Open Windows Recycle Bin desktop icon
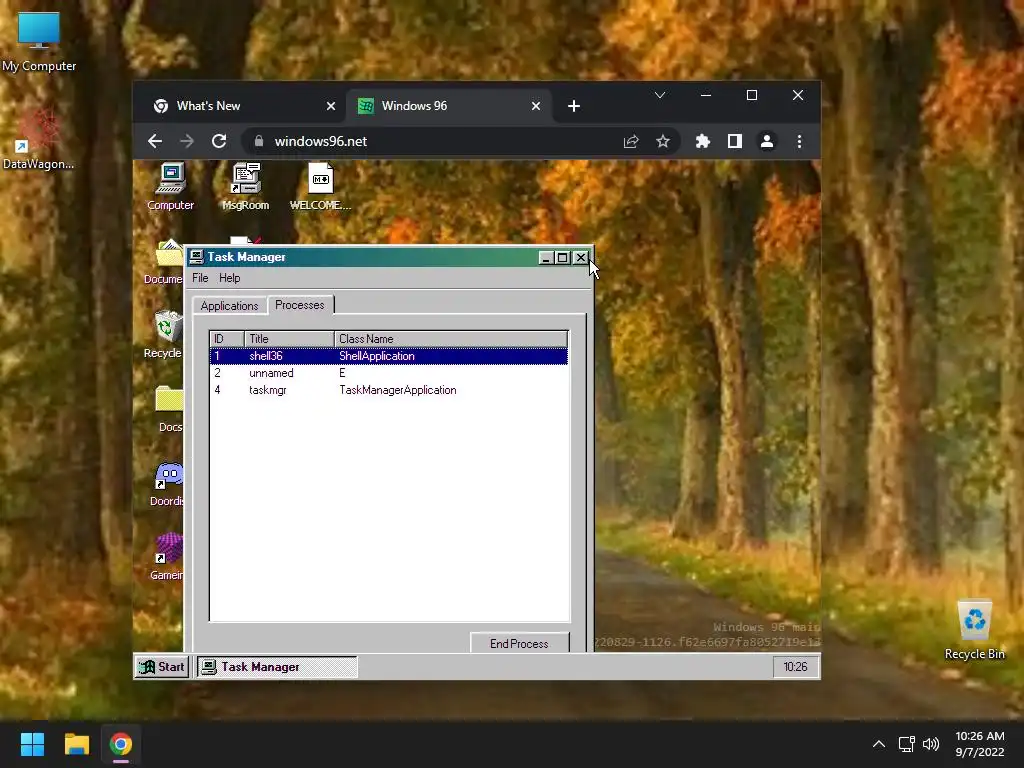 coord(974,630)
